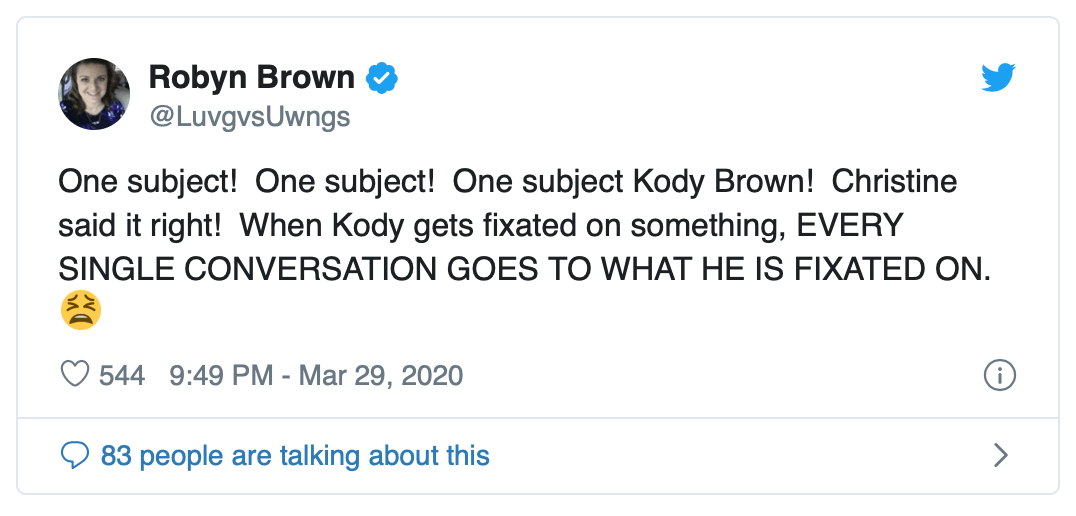The height and width of the screenshot is (516, 1076).
Task: Open the tweet info icon
Action: coord(1000,375)
